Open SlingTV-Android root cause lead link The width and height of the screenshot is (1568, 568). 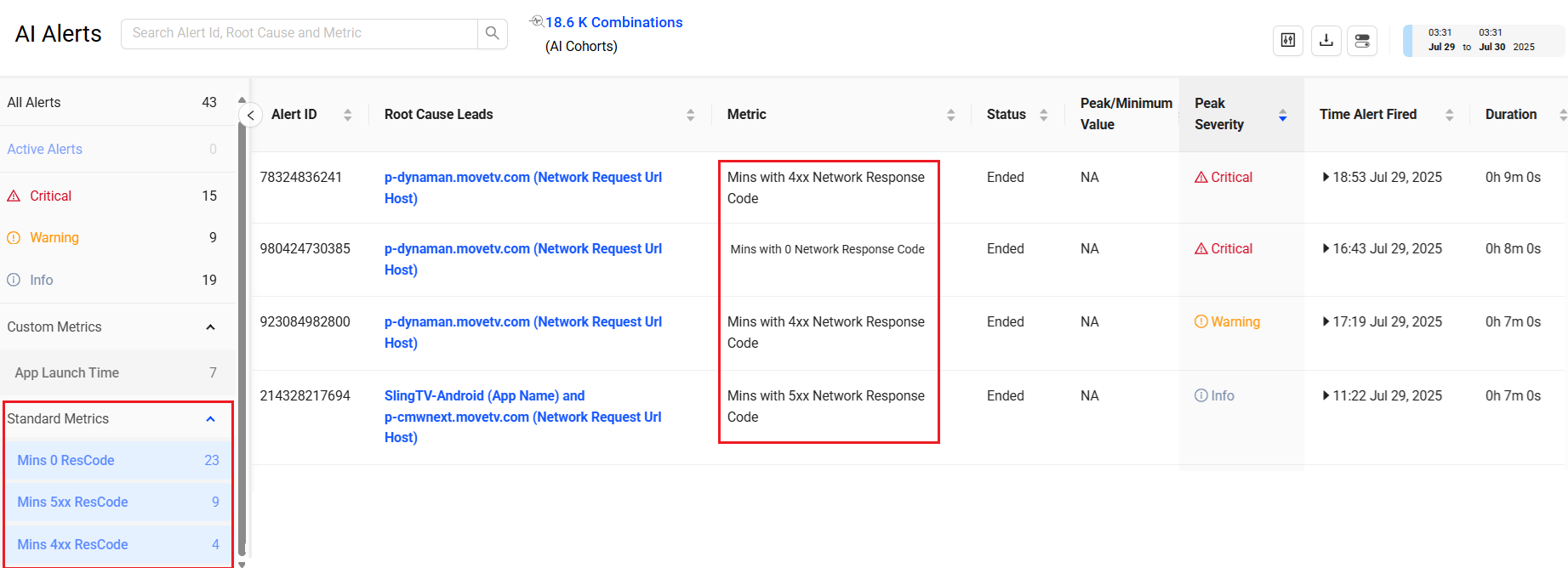coord(484,396)
